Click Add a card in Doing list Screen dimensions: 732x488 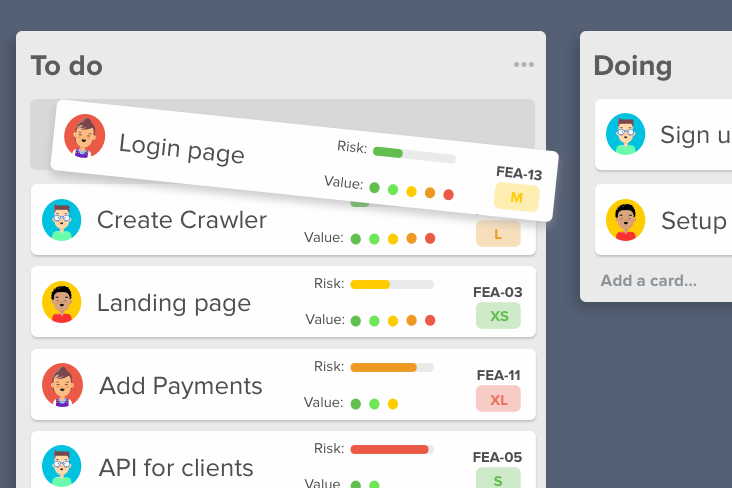(648, 281)
